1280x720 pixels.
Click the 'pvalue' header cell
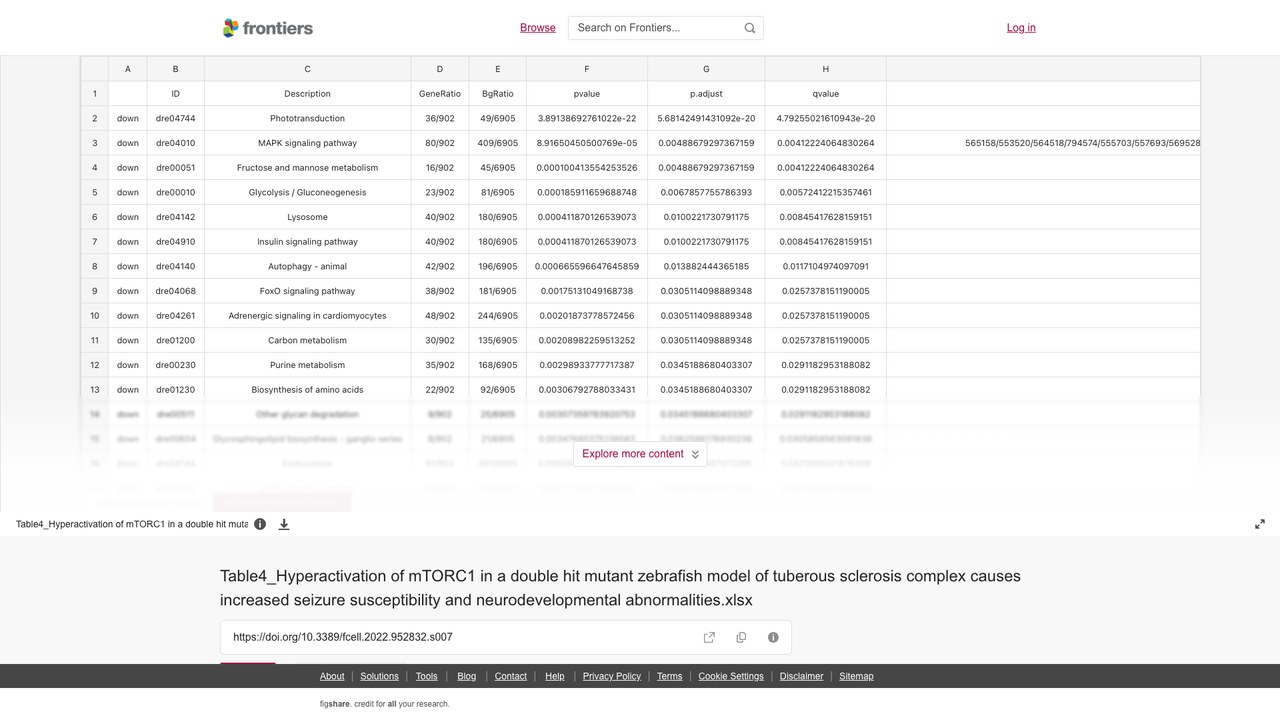point(587,94)
